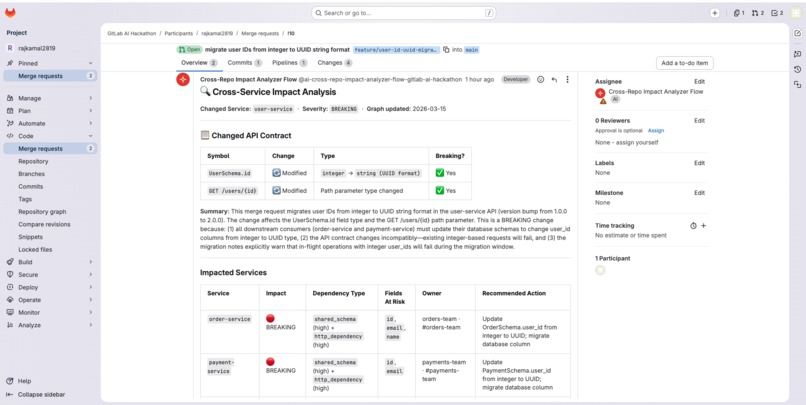The width and height of the screenshot is (806, 405).
Task: Click the Assign reviewer link
Action: tap(655, 131)
